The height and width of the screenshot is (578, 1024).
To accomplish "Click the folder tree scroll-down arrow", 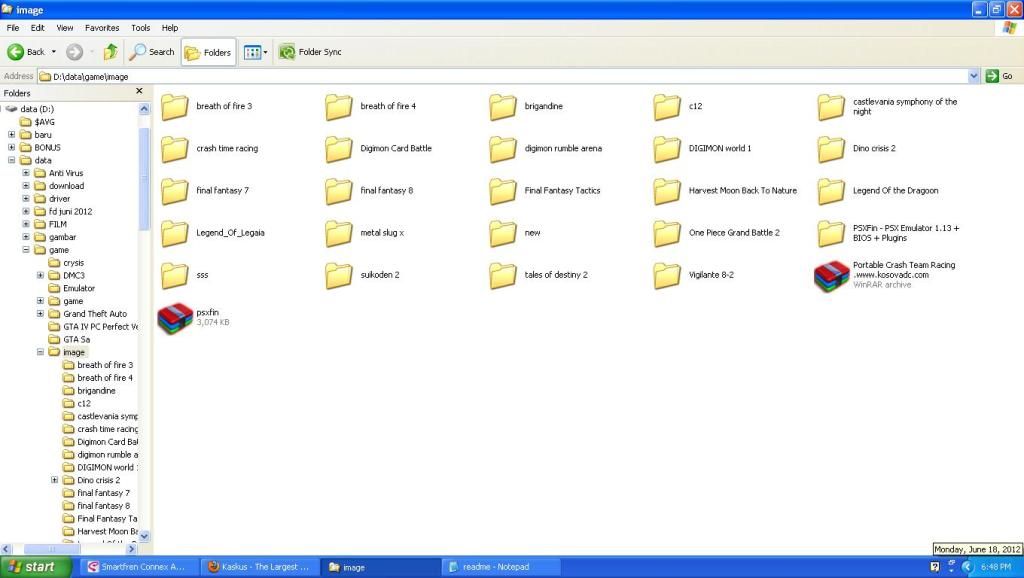I will 144,536.
